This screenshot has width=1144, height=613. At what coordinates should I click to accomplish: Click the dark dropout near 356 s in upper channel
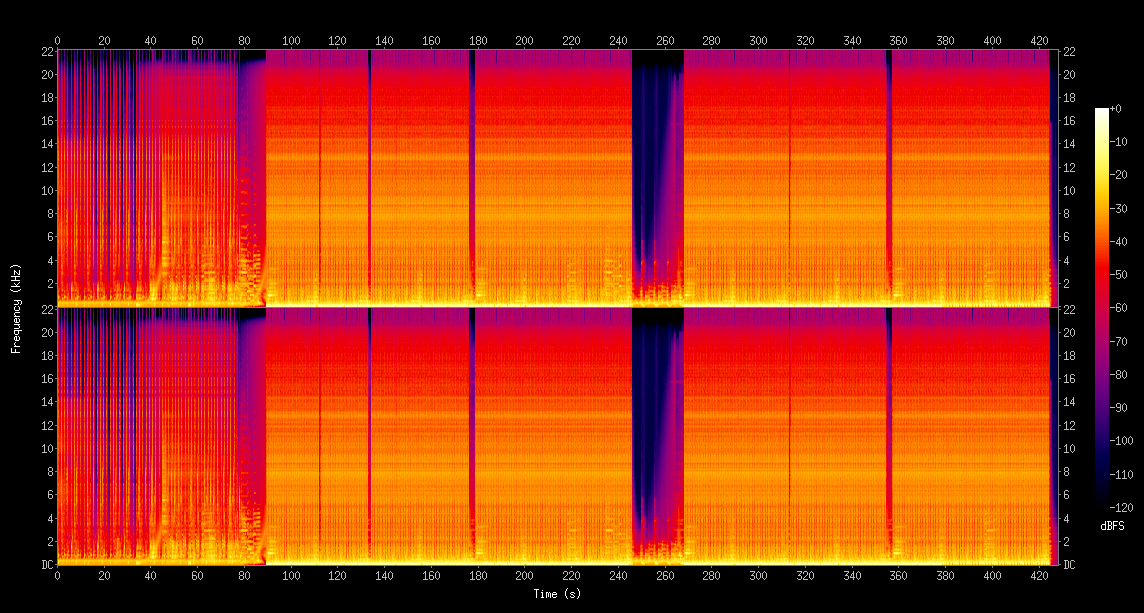coord(888,170)
